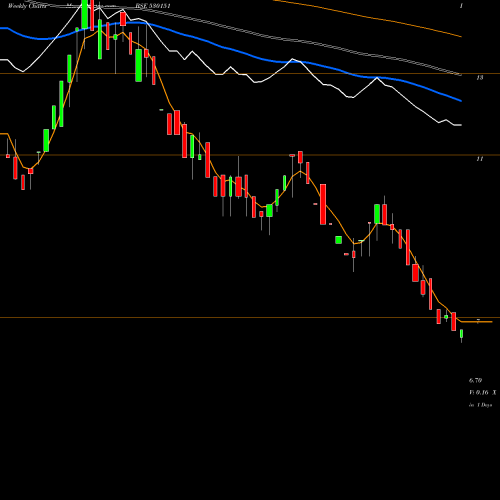Click the 'in 1 Days' text
The height and width of the screenshot is (500, 500).
pos(480,405)
